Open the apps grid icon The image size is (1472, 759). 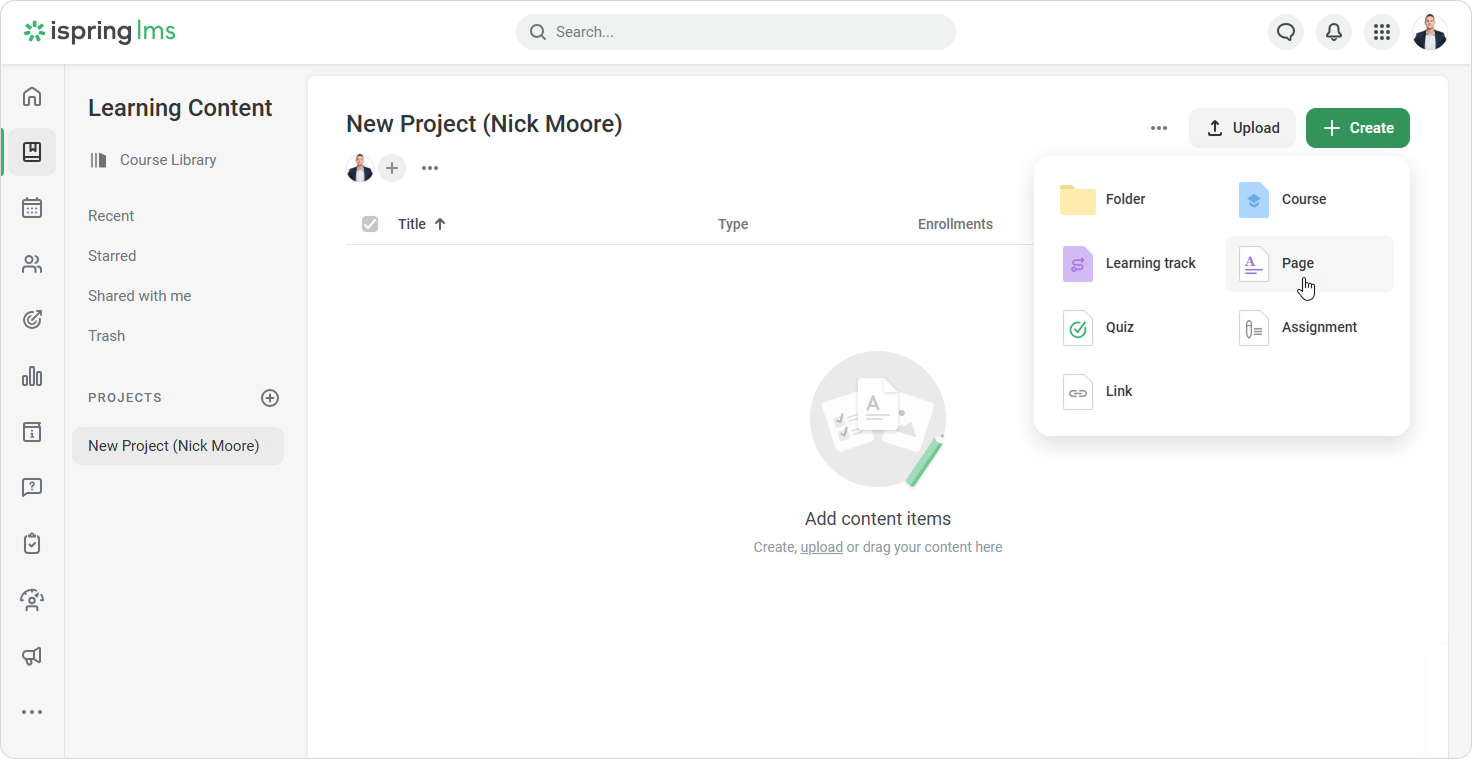(x=1382, y=32)
